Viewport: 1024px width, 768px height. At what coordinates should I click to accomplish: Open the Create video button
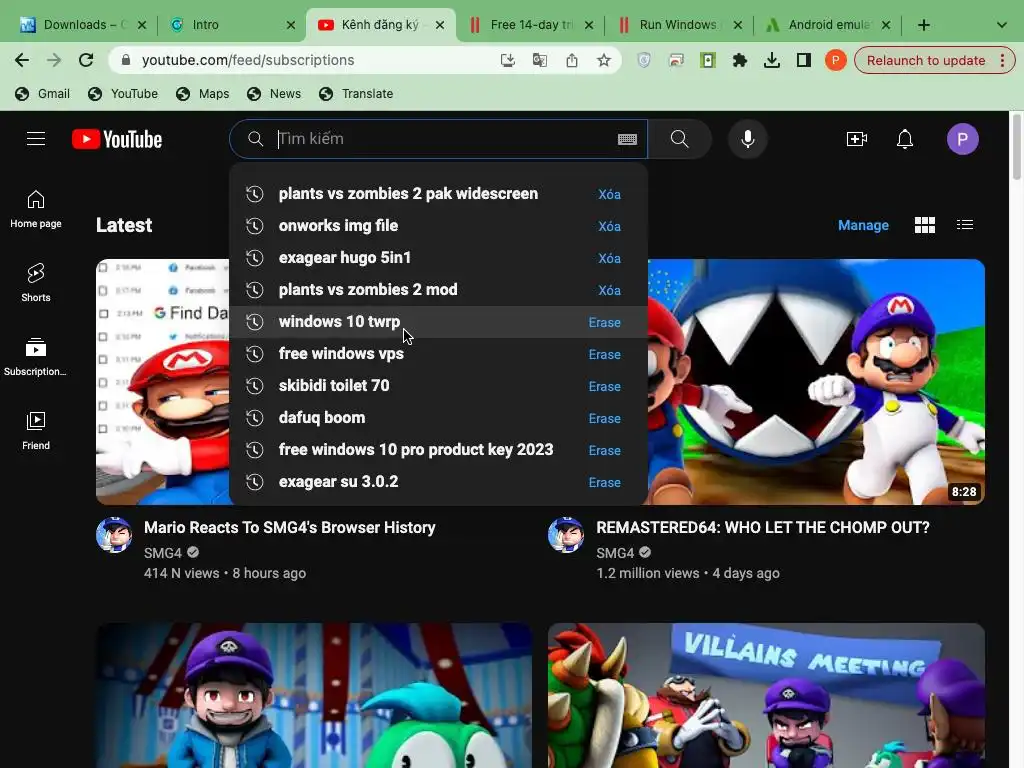pyautogui.click(x=856, y=139)
